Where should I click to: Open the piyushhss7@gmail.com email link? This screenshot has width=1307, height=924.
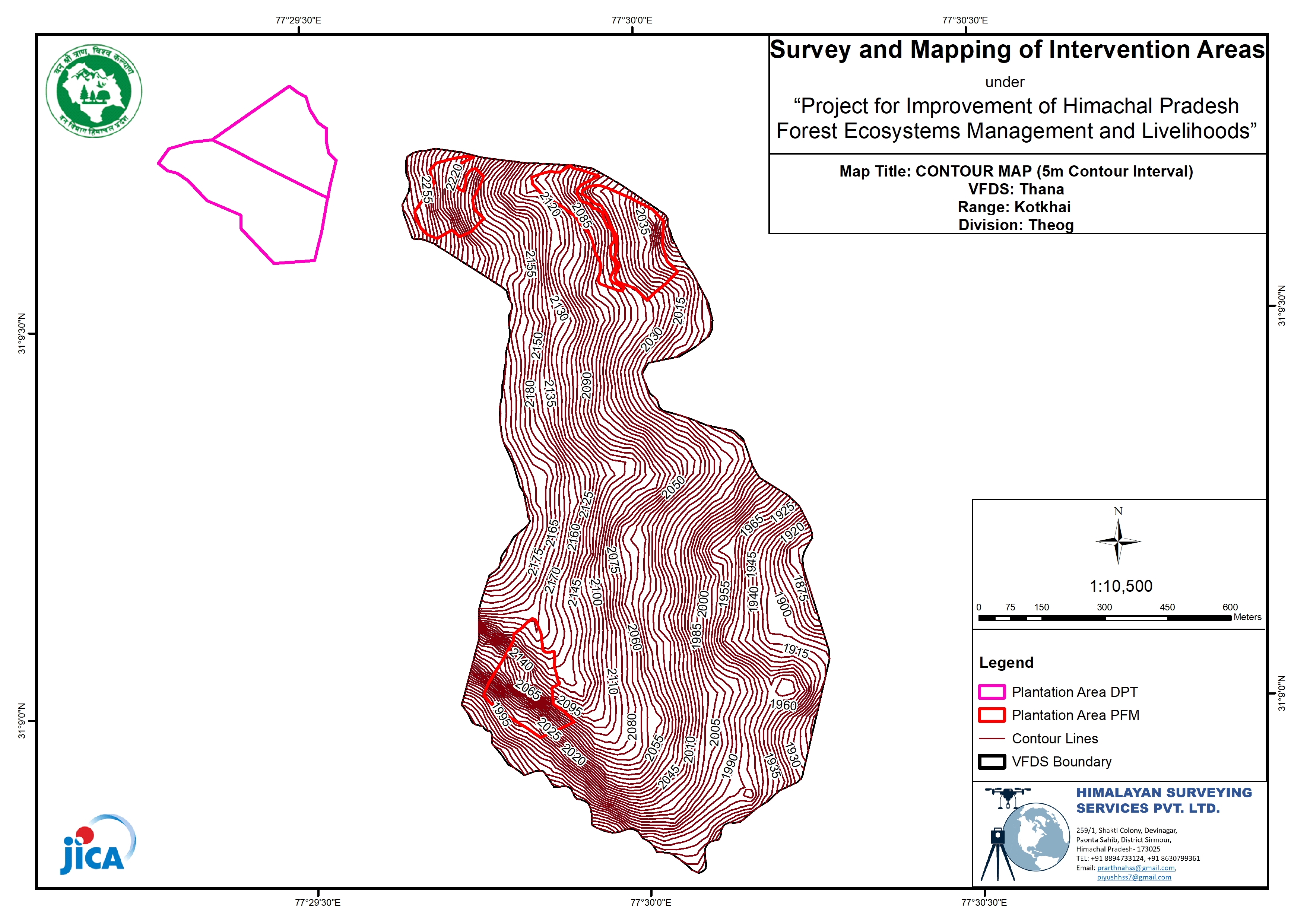click(1134, 877)
